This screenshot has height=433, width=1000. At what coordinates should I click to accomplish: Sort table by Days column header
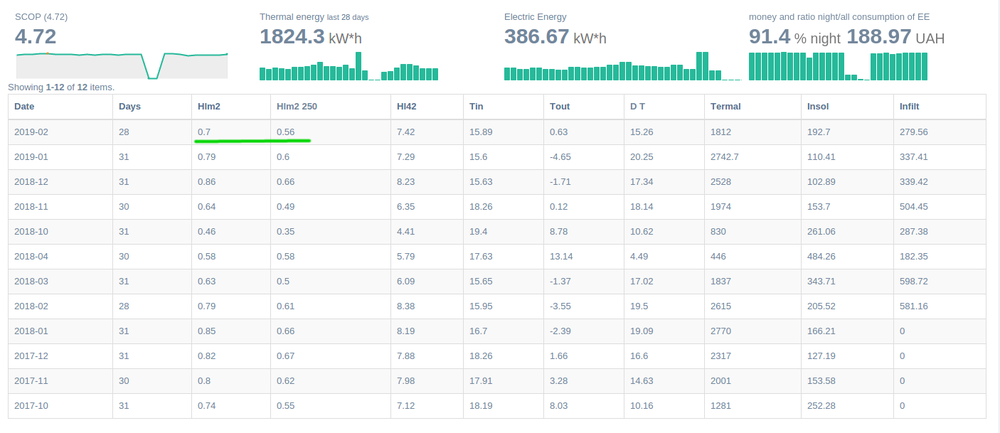(129, 106)
